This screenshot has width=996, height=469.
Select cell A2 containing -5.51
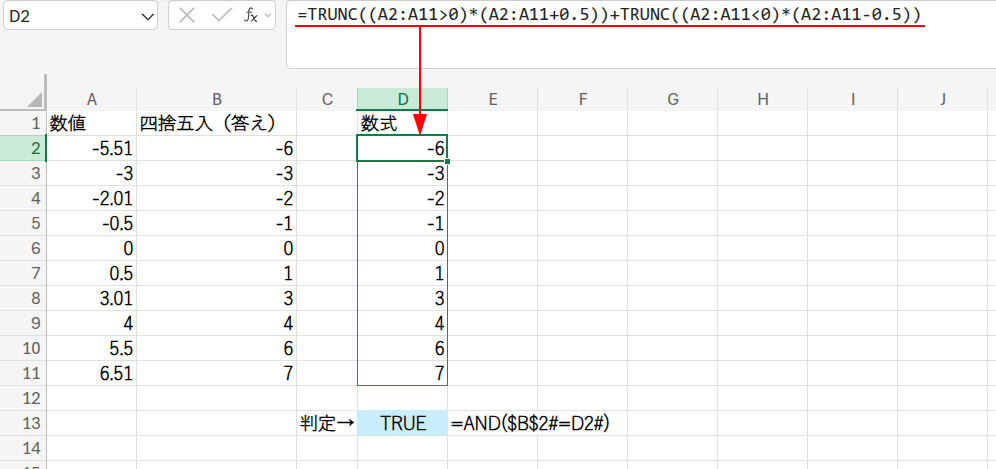(91, 148)
